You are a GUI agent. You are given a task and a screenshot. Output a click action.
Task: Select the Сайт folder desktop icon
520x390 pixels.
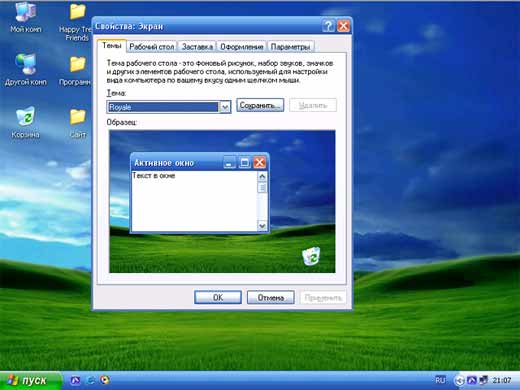[x=78, y=123]
